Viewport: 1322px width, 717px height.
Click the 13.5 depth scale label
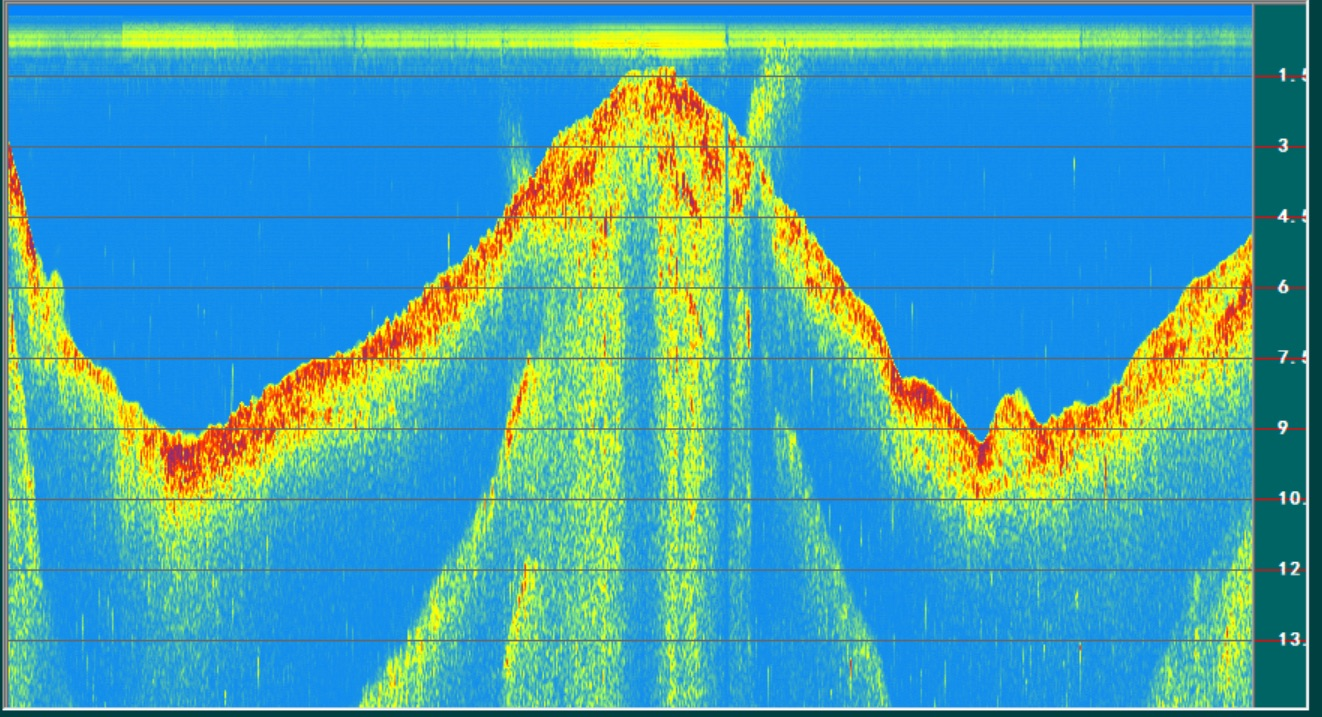tap(1292, 641)
